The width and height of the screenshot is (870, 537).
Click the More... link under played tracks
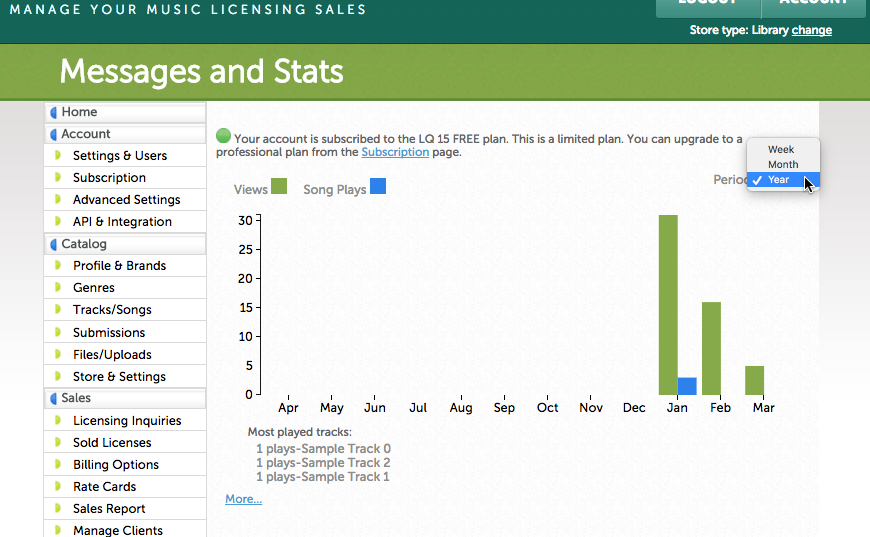(243, 499)
